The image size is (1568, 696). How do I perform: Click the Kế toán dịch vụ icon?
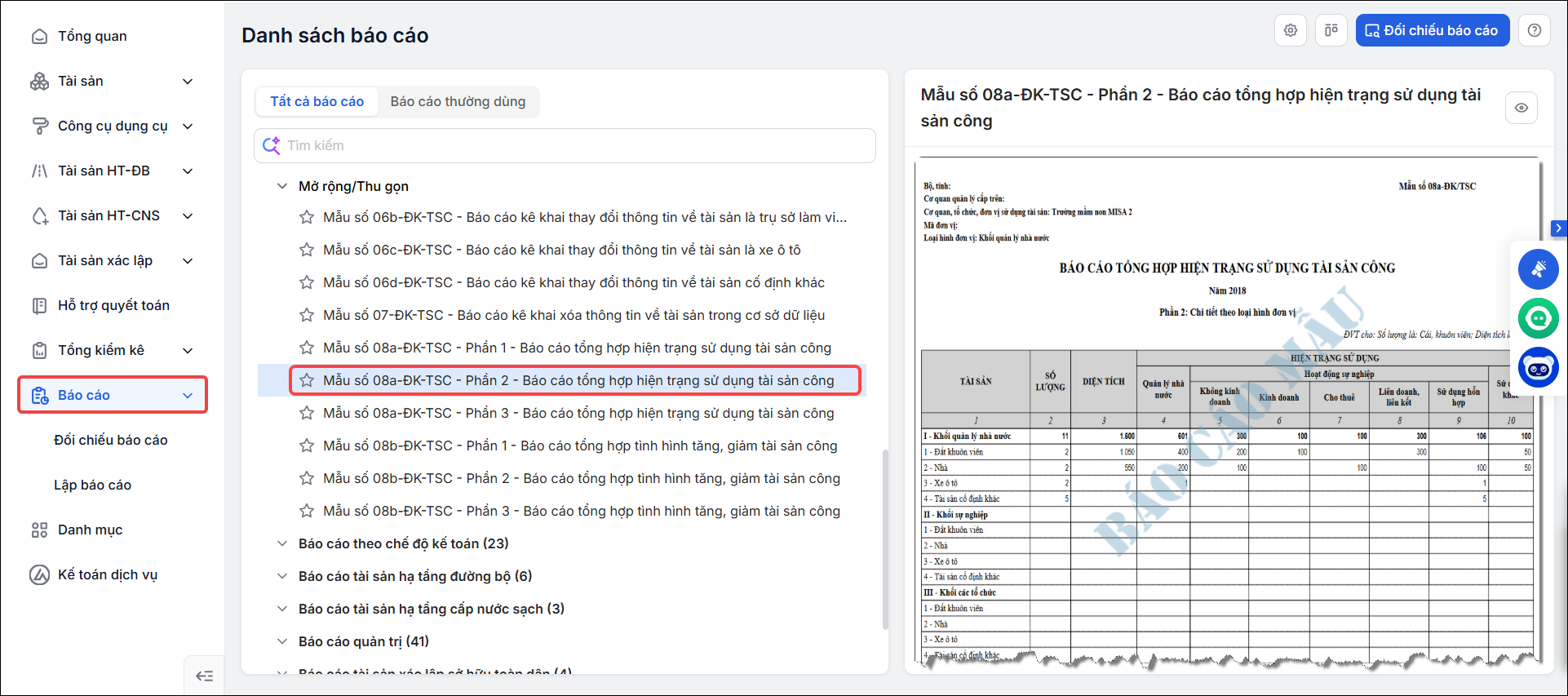click(x=39, y=574)
